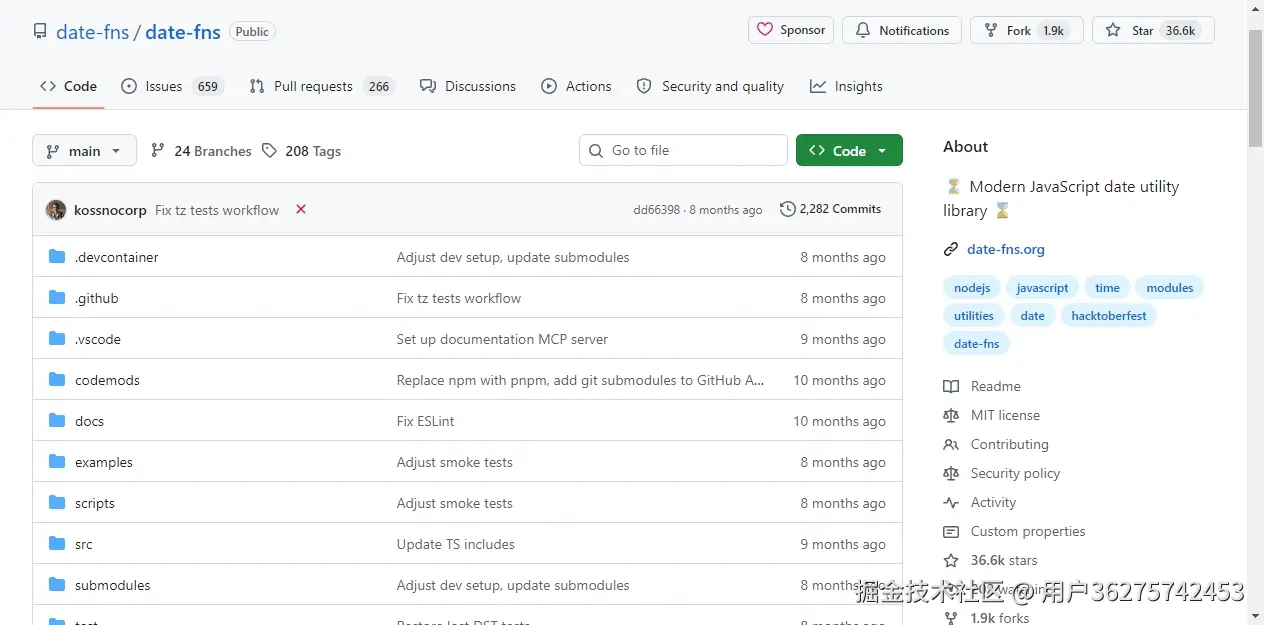Click kossnocorp's avatar thumbnail

coord(56,210)
